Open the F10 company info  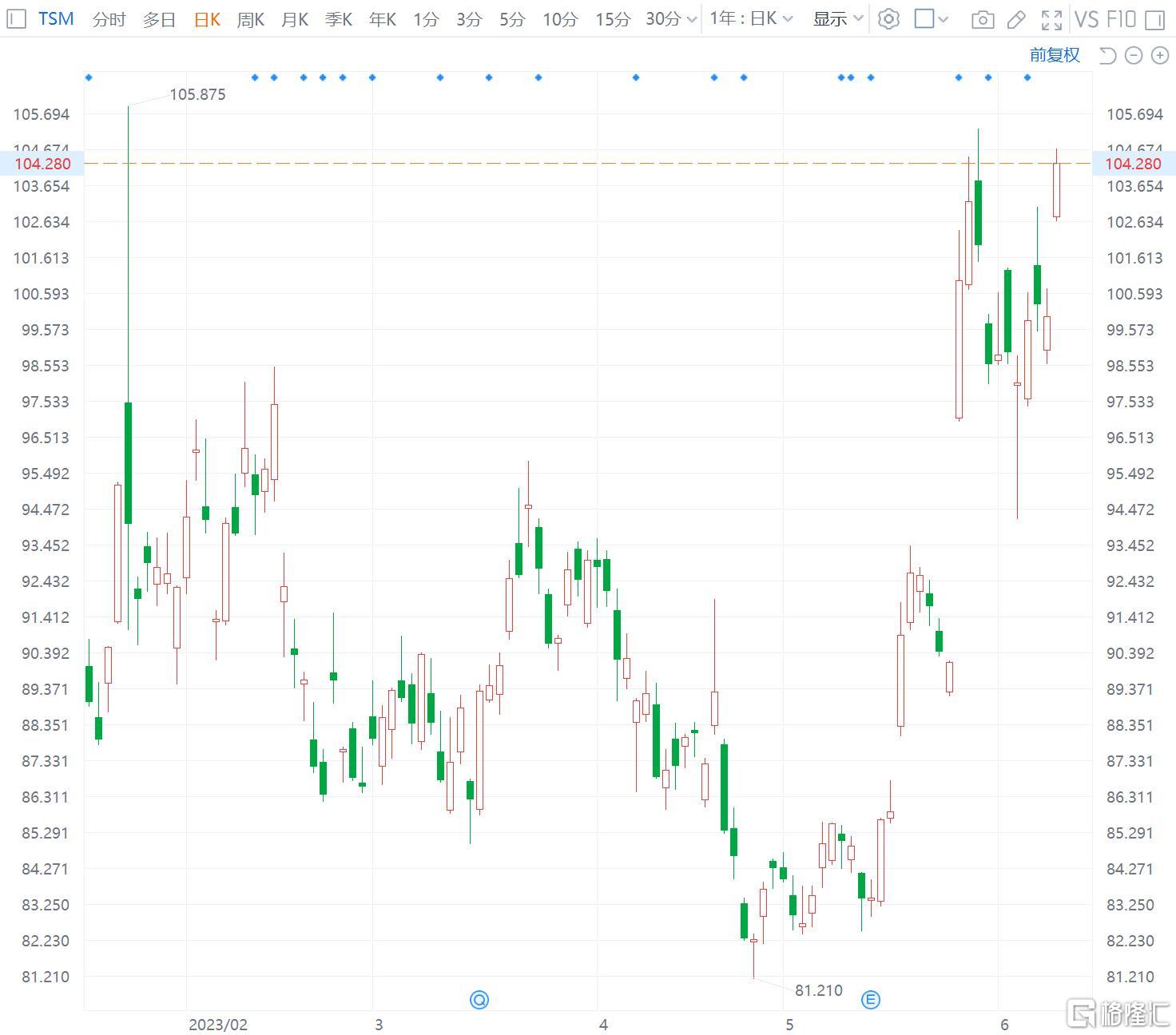(x=1122, y=19)
